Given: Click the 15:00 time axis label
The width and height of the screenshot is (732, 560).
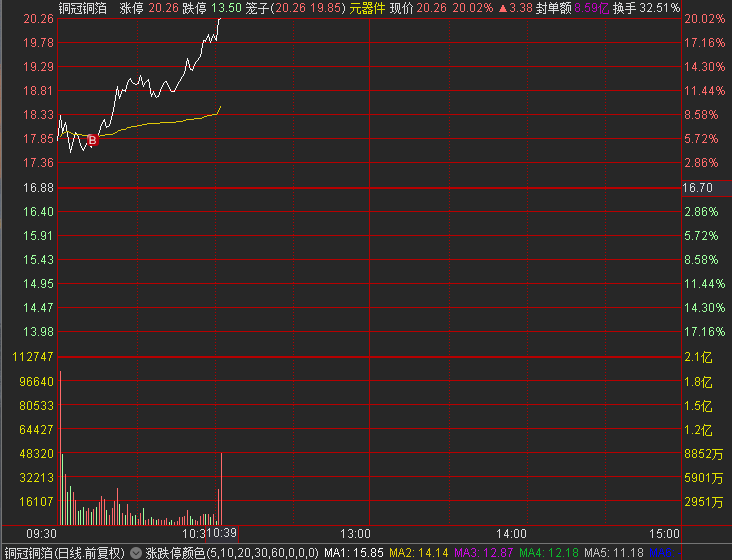Looking at the screenshot, I should (x=664, y=534).
